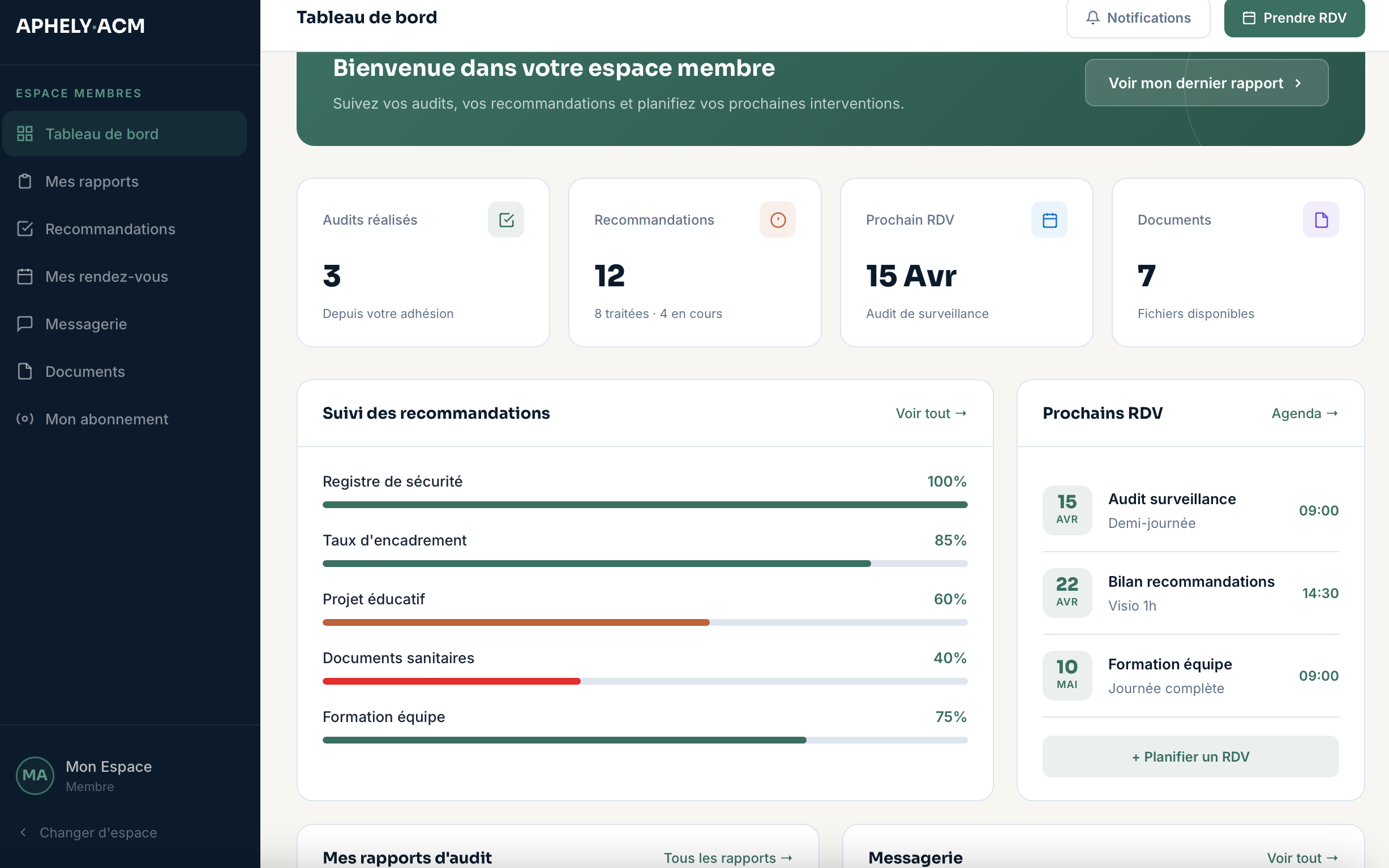Click the Audits réalisés check icon

coord(505,220)
